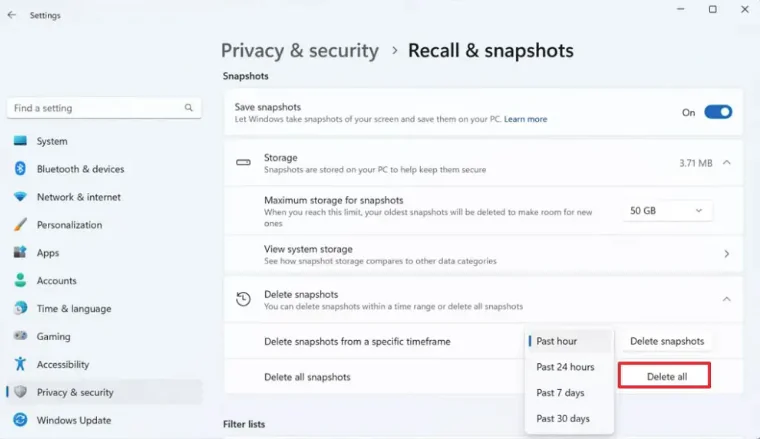This screenshot has width=760, height=439.
Task: Click the search magnifier icon
Action: [x=188, y=108]
